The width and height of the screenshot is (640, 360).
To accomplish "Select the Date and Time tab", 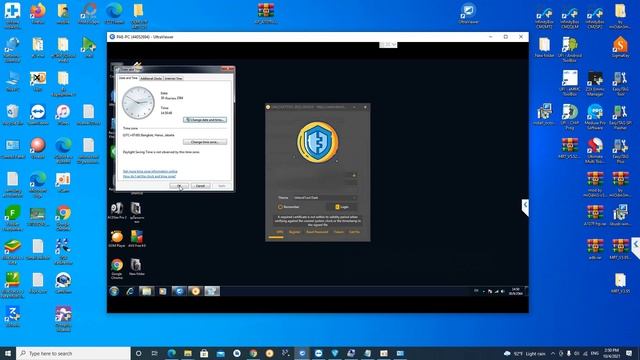I will click(x=128, y=78).
